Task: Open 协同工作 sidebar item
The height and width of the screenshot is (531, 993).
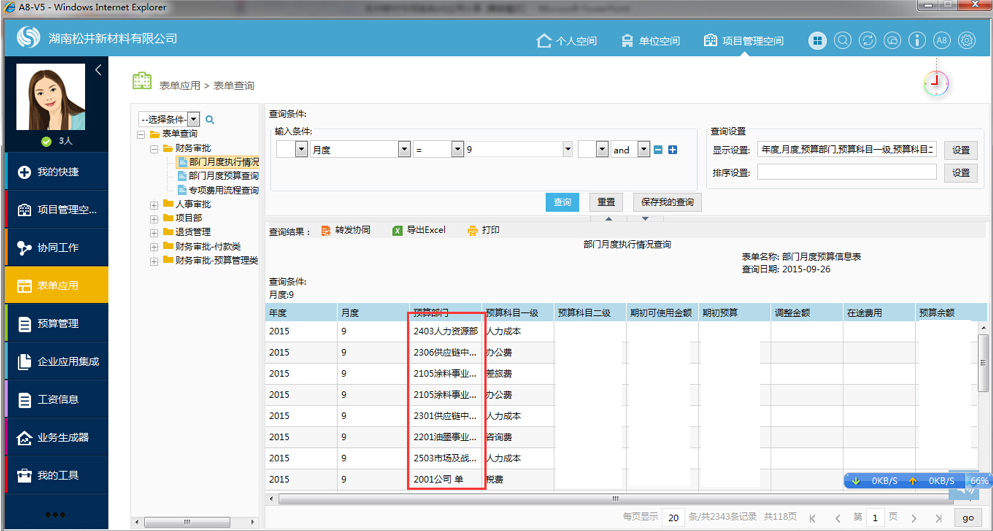Action: click(x=57, y=248)
